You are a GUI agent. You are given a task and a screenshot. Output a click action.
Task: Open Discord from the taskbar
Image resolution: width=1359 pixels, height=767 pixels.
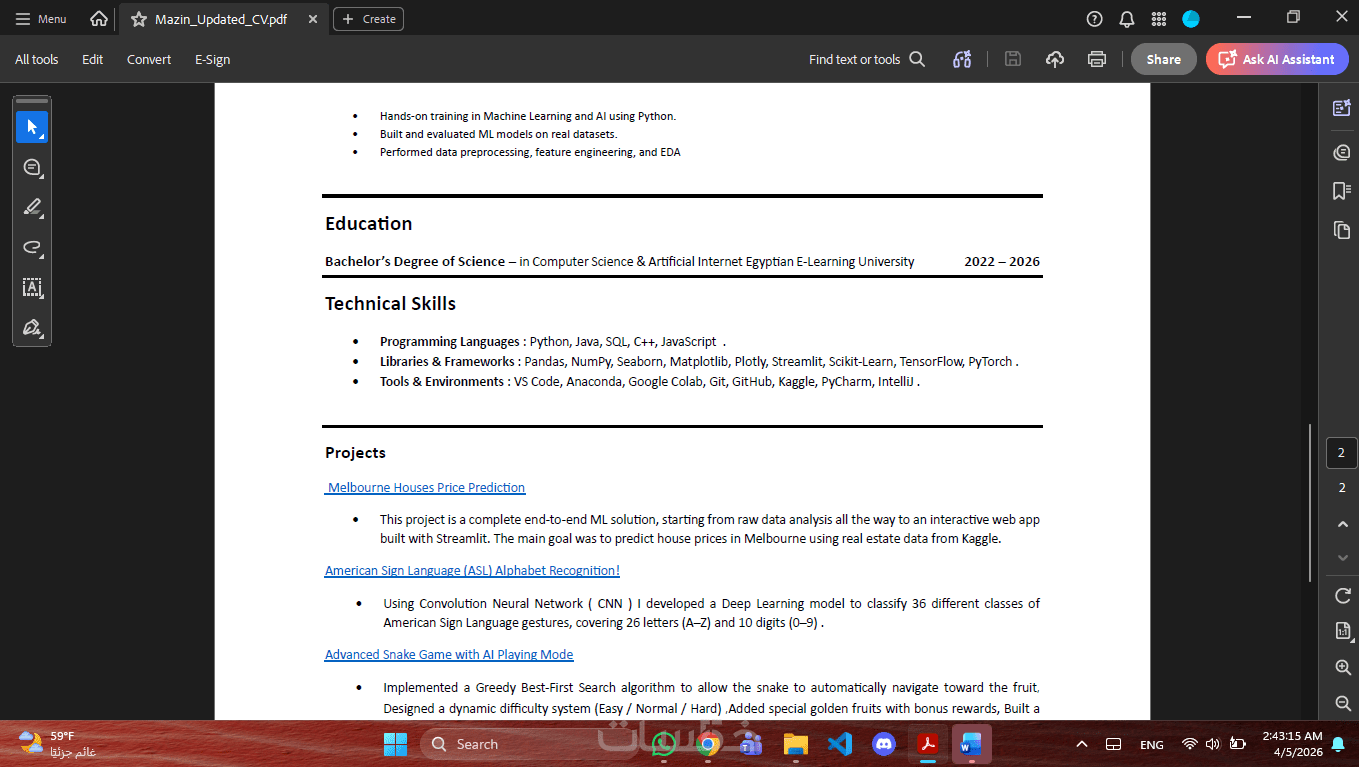[x=883, y=744]
